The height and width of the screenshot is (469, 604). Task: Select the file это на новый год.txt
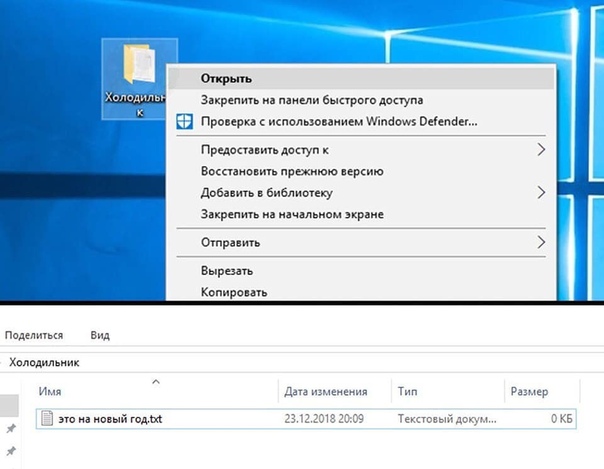[x=110, y=419]
